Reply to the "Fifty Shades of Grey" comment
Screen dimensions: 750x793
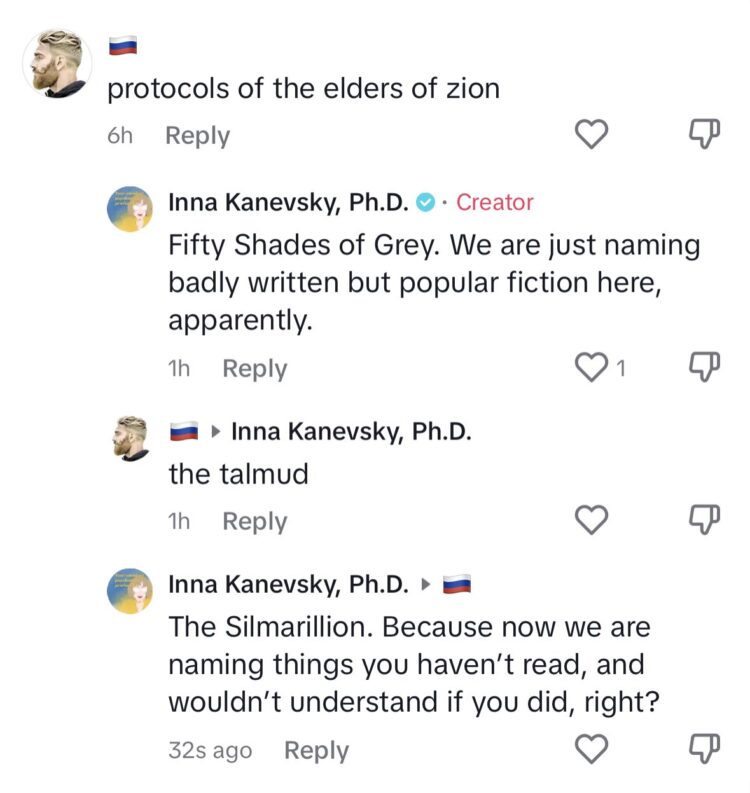[254, 369]
